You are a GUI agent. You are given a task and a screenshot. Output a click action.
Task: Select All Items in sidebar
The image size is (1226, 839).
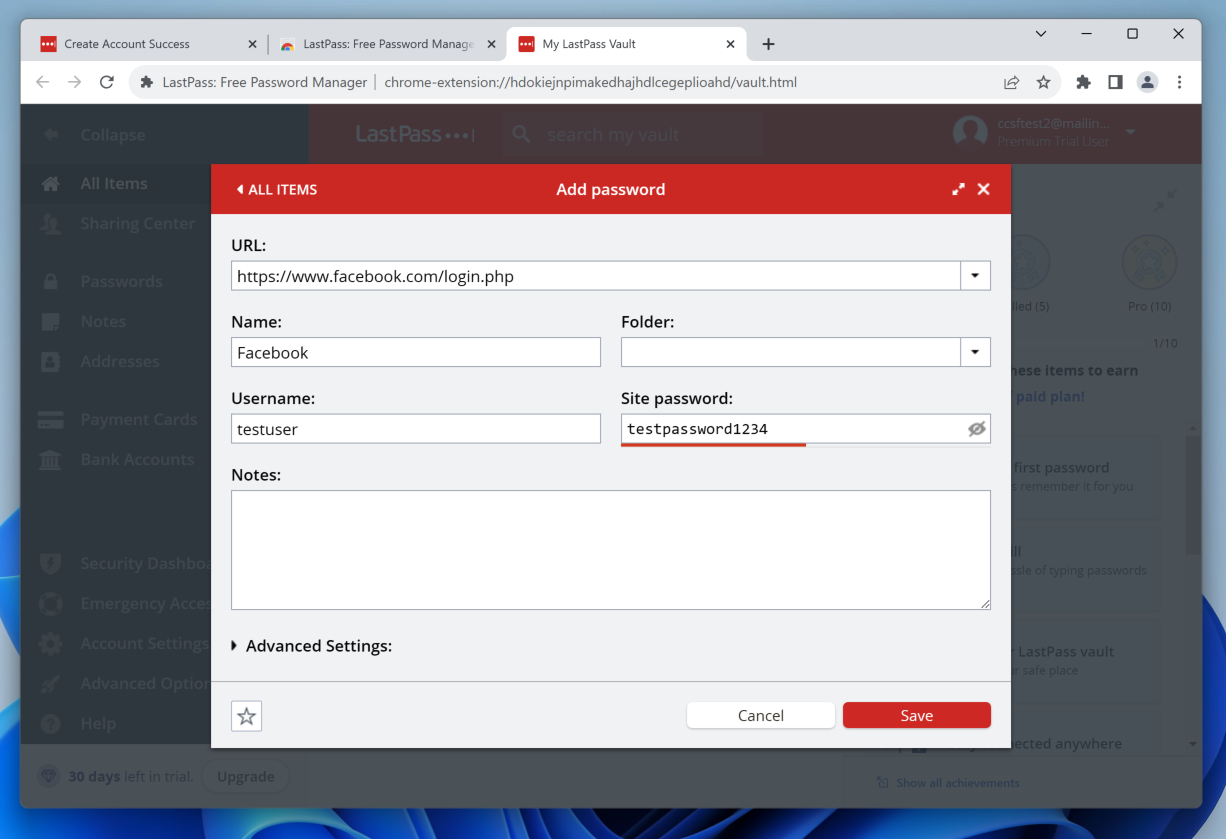[x=113, y=183]
